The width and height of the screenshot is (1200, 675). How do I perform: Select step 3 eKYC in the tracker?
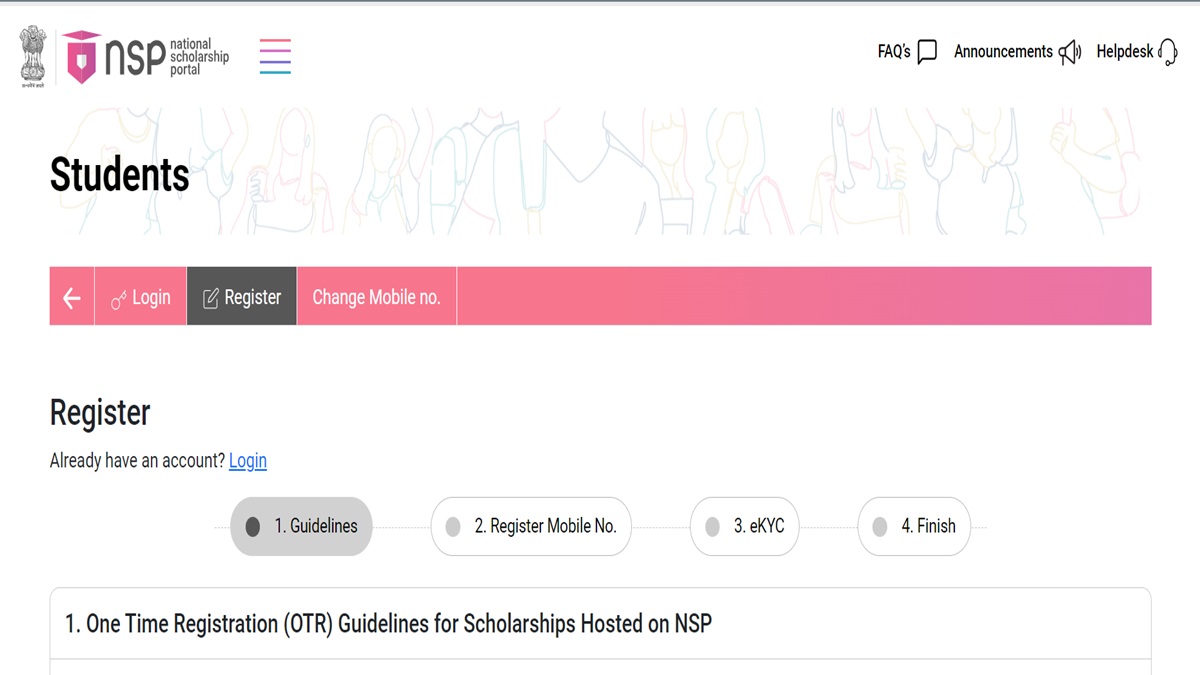coord(744,526)
